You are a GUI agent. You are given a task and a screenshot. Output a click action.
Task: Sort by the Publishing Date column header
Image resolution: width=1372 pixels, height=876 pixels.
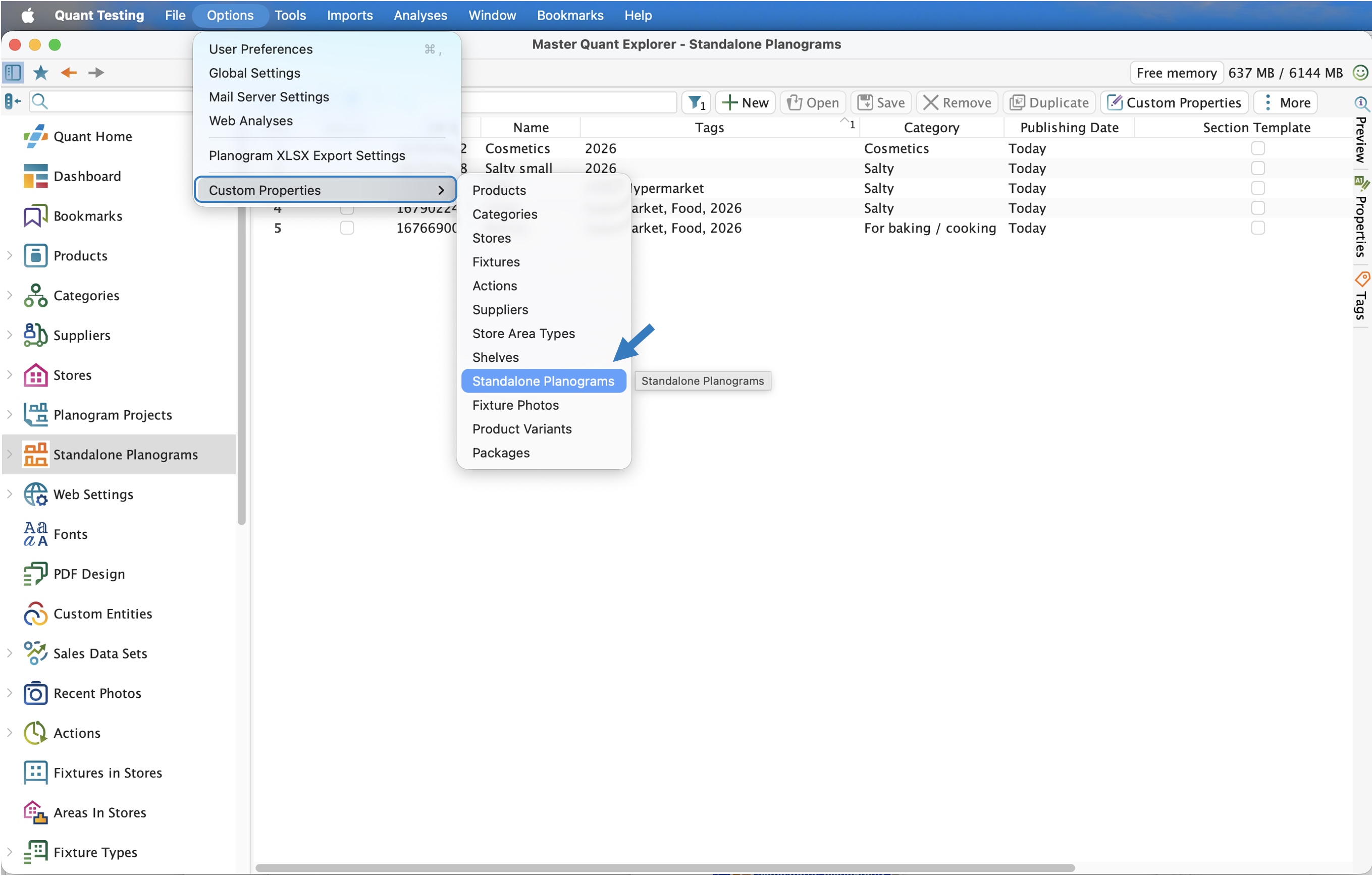click(1070, 128)
